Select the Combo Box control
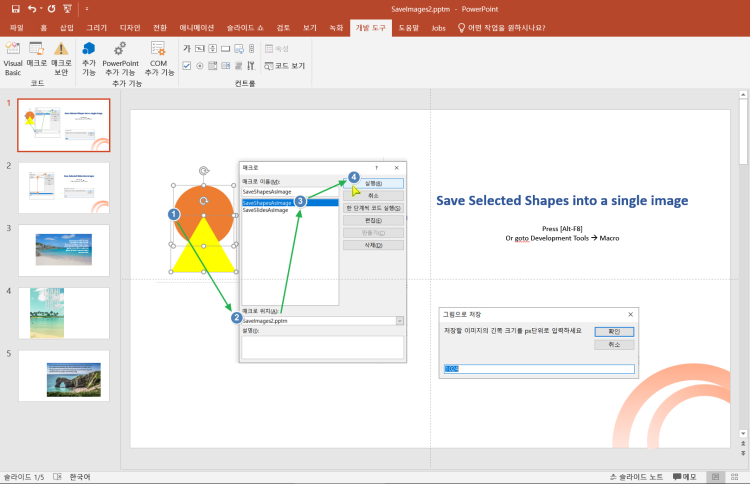Viewport: 750px width, 484px height. click(x=212, y=66)
